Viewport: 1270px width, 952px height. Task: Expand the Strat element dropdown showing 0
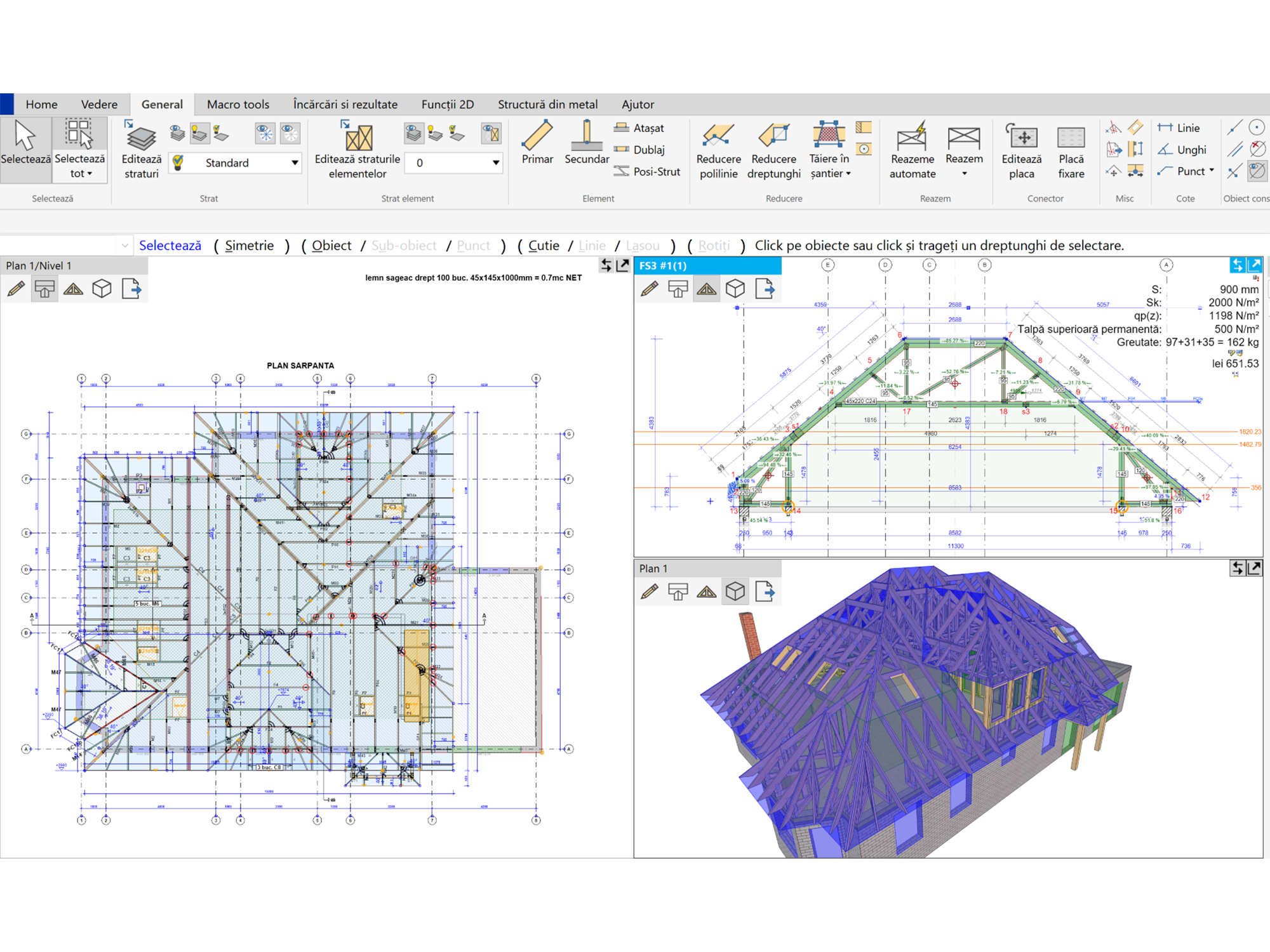[495, 163]
